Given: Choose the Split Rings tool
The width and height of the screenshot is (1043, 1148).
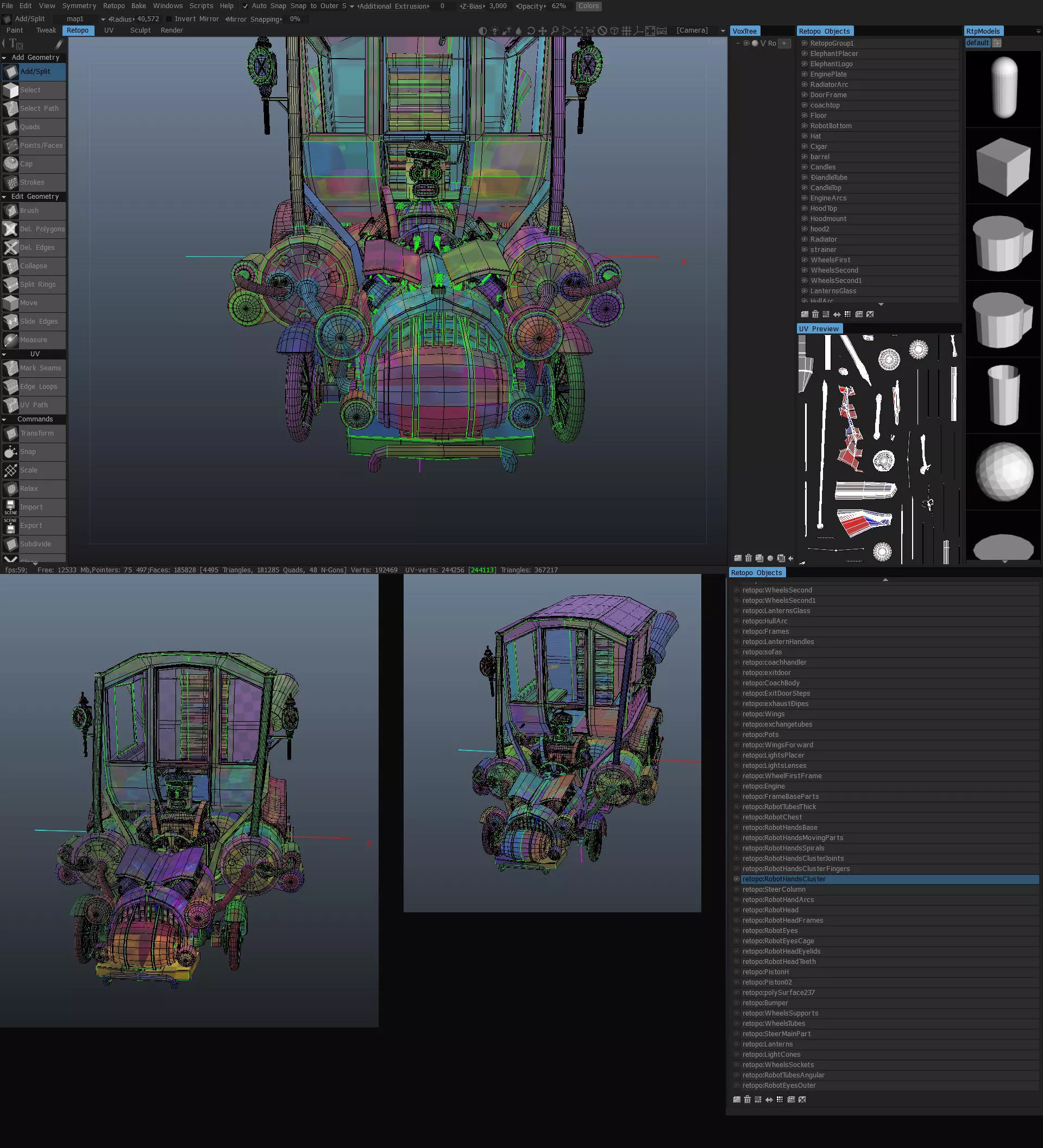Looking at the screenshot, I should [34, 284].
